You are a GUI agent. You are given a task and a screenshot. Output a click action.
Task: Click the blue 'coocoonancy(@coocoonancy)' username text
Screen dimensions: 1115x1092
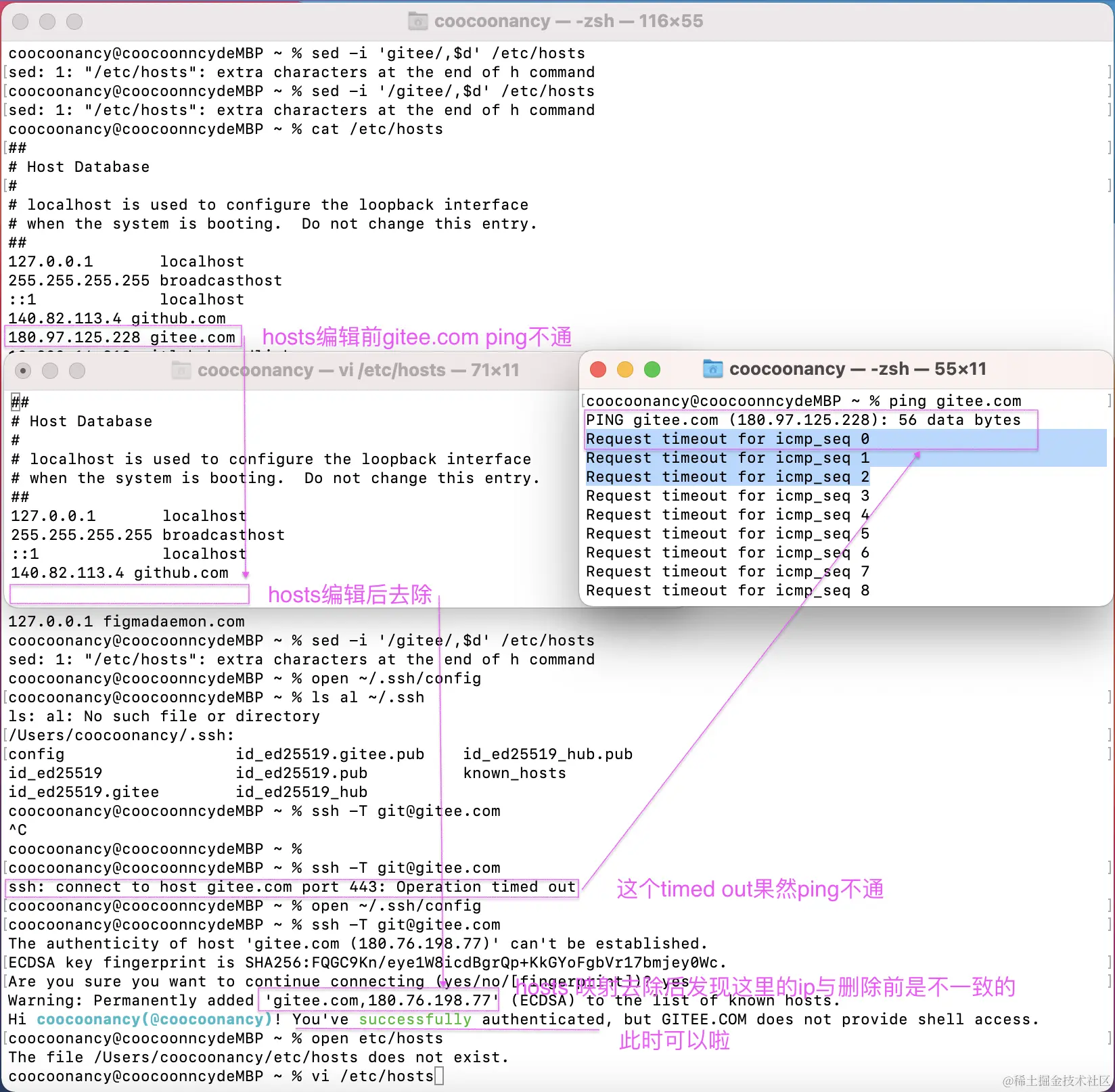155,1020
